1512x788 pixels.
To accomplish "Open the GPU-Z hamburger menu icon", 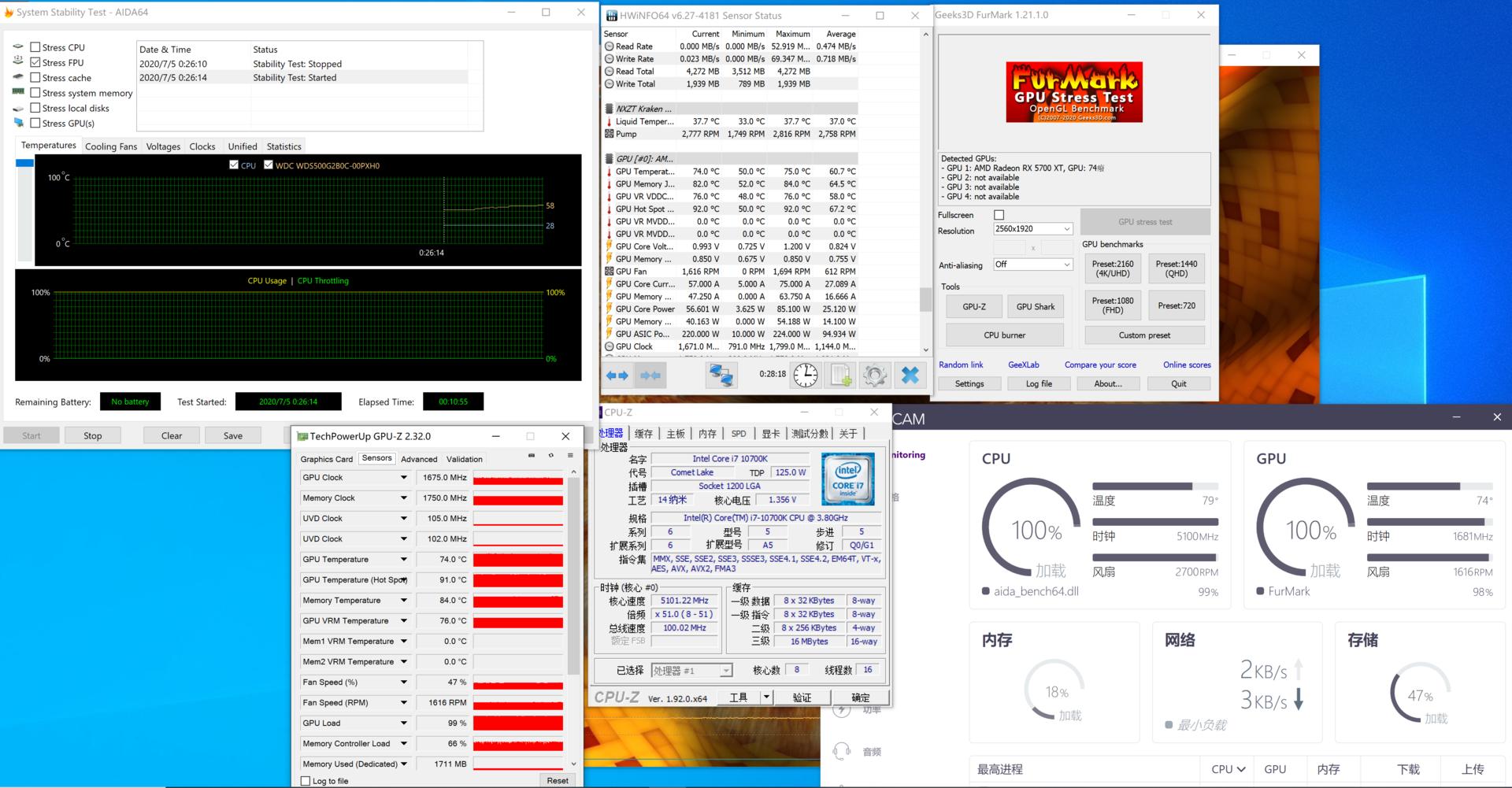I will click(x=570, y=456).
